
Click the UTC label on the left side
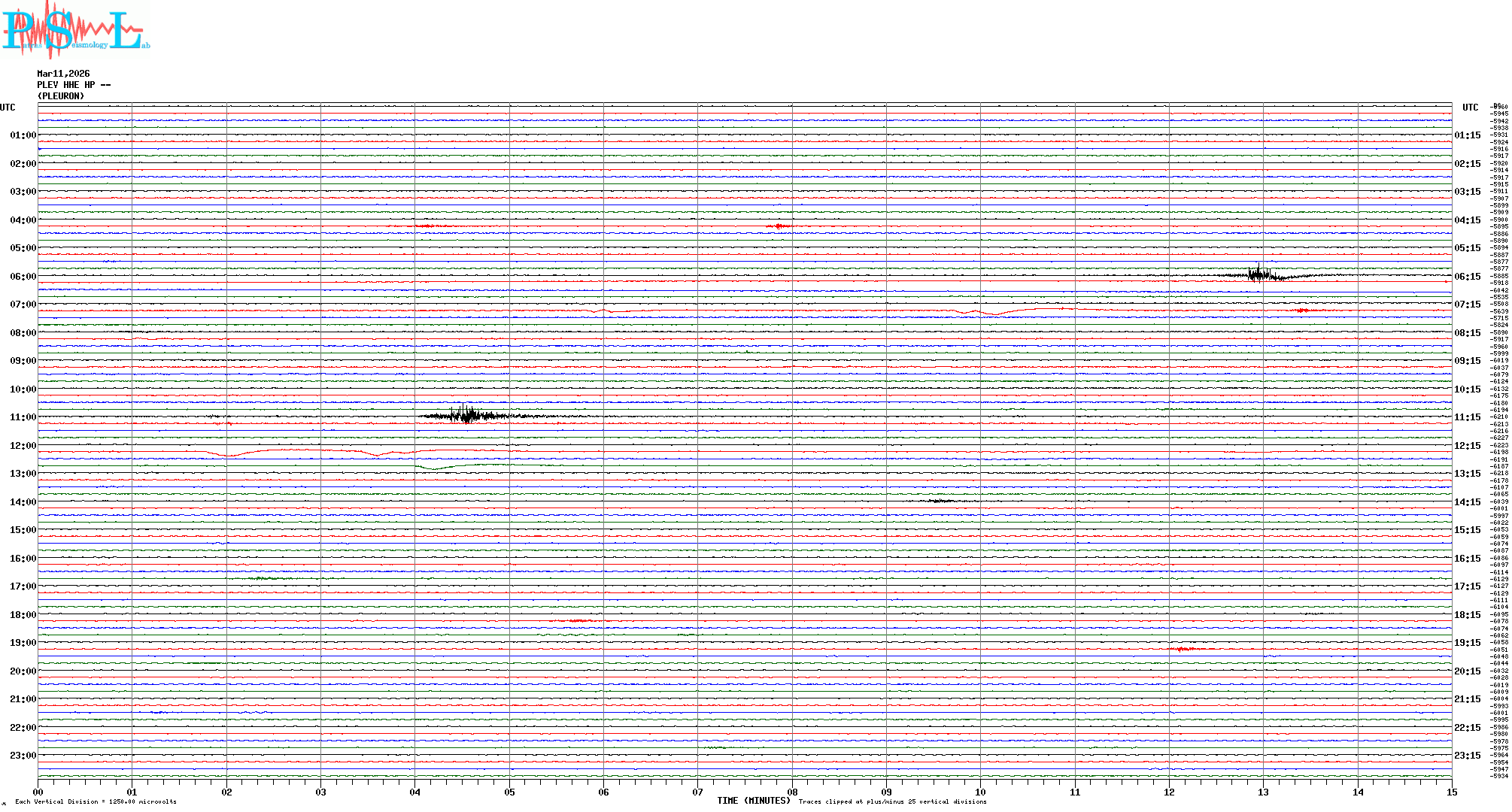8,108
